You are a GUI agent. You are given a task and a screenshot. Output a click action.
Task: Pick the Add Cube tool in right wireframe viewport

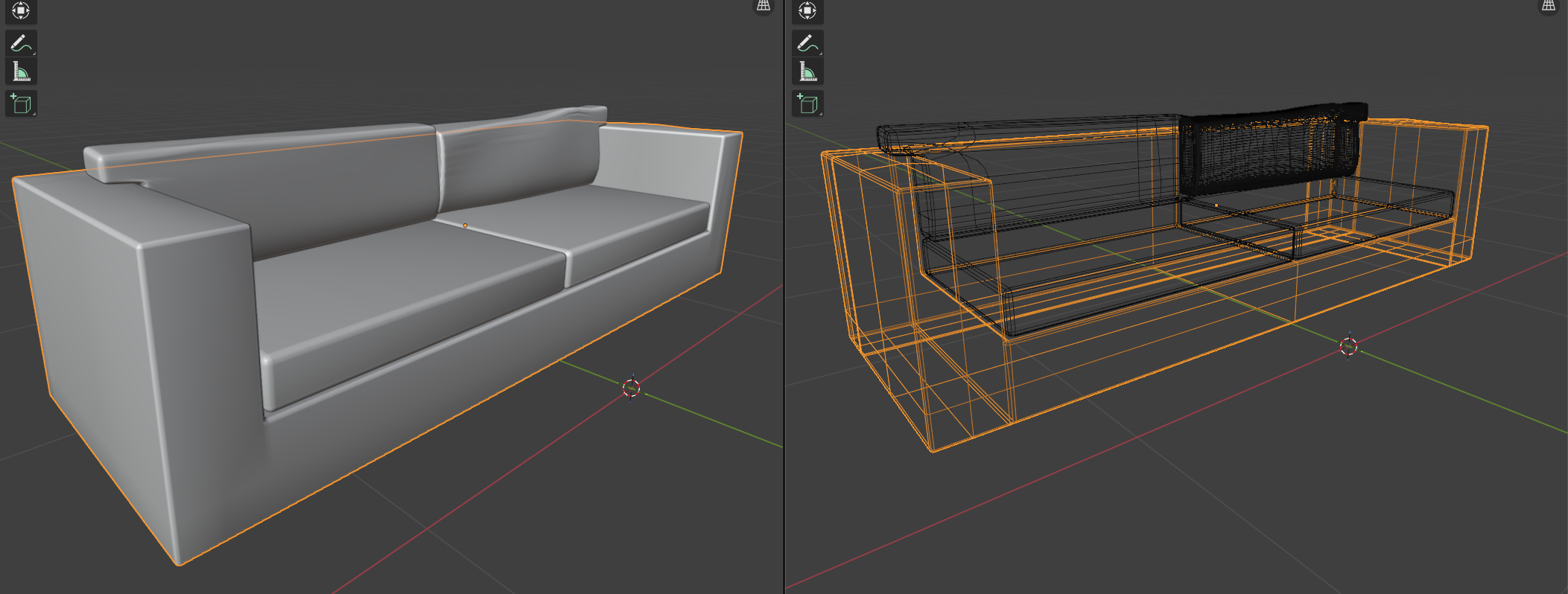[807, 104]
